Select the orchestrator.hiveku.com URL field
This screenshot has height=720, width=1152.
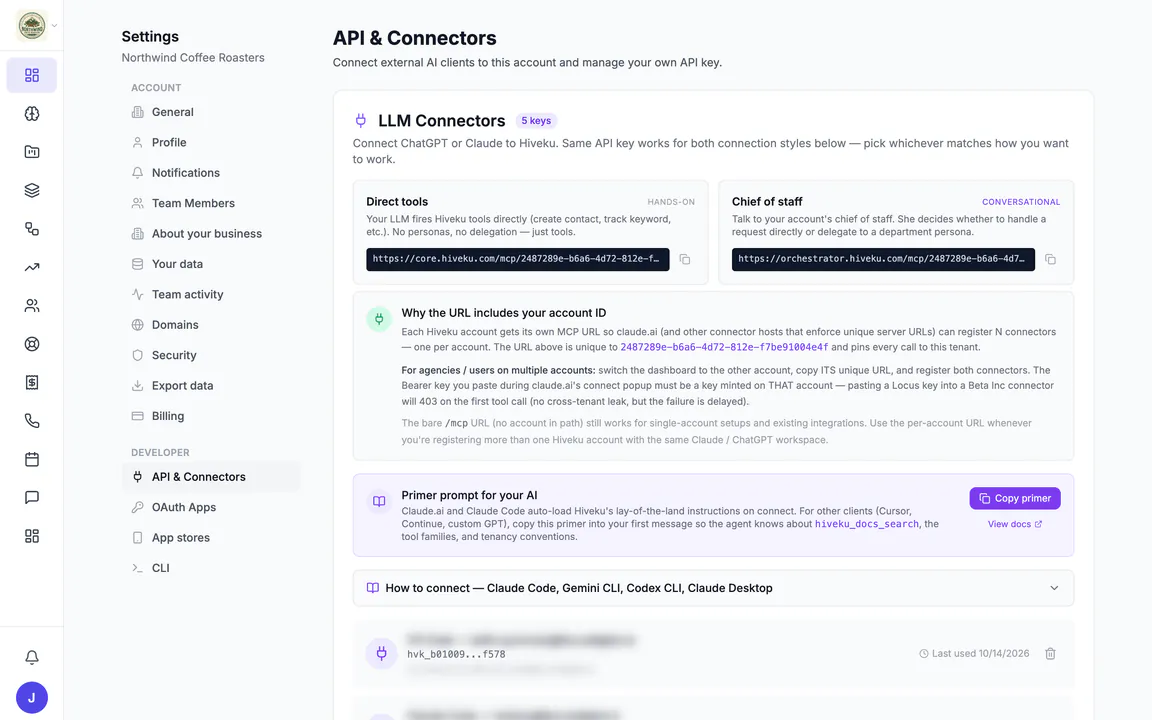[x=883, y=259]
